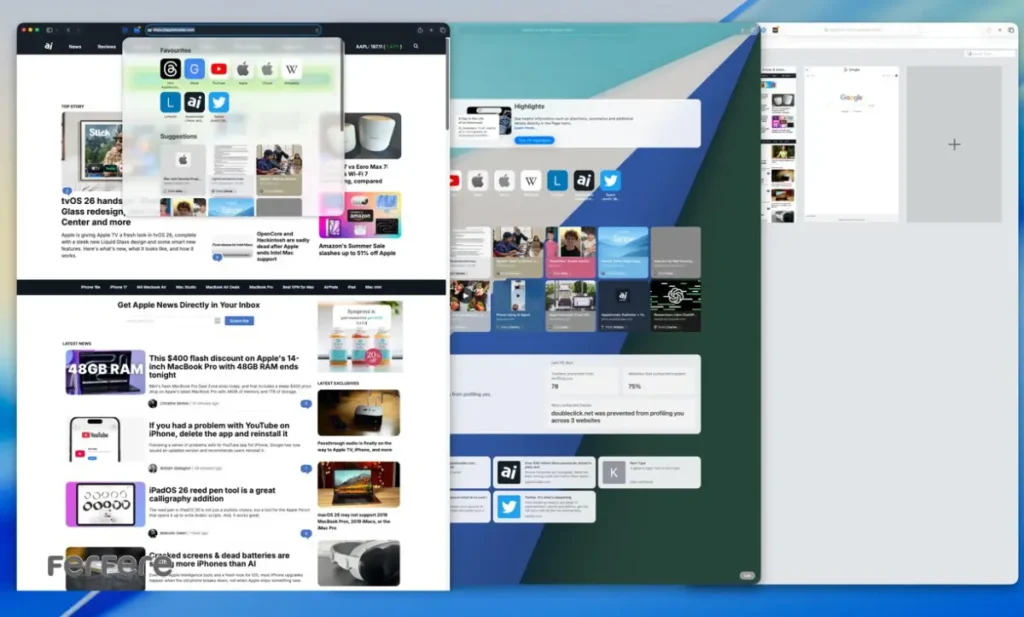This screenshot has width=1024, height=617.
Task: Show the tab overview from the left window toolbar
Action: (443, 30)
